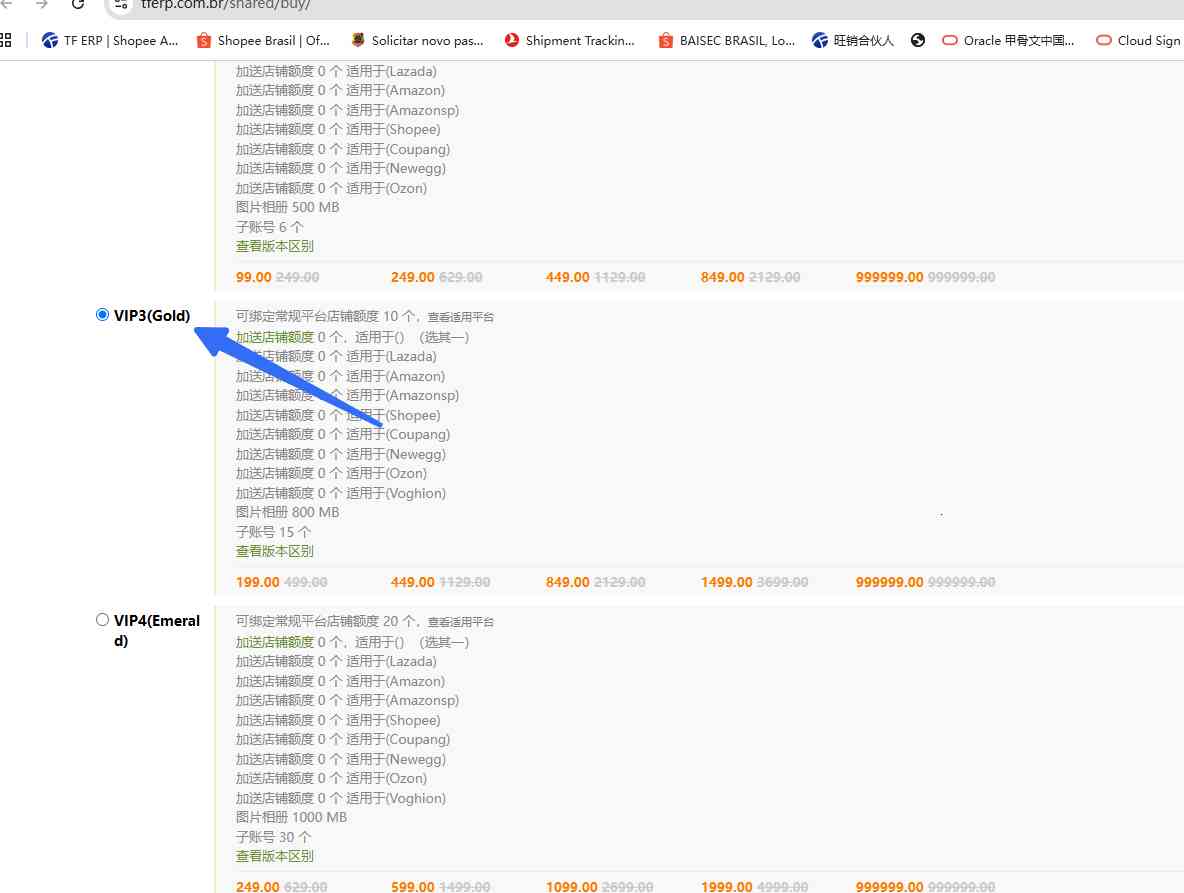Click 查看适用平台 link in VIP4 section

(x=461, y=622)
